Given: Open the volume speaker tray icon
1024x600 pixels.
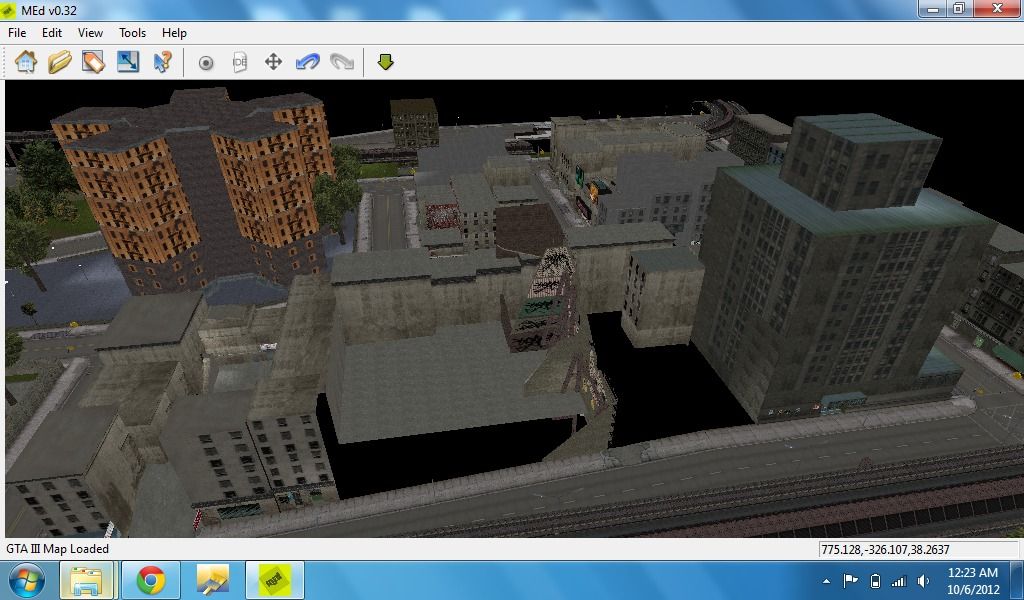Looking at the screenshot, I should pyautogui.click(x=923, y=580).
